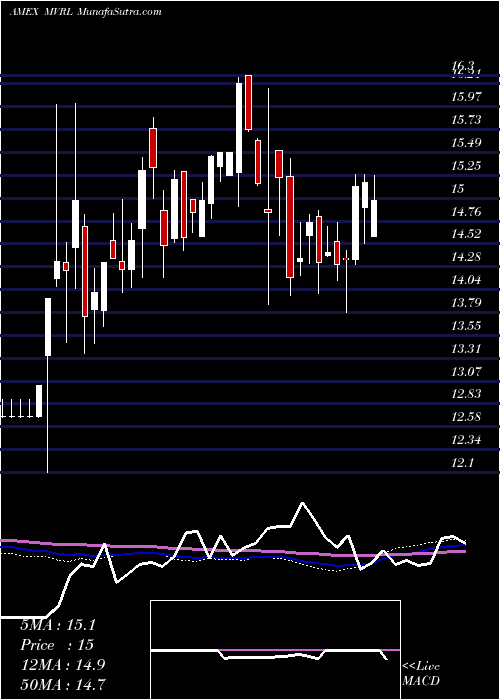Click the 13.31 price axis label
This screenshot has height=700, width=500.
click(x=467, y=348)
